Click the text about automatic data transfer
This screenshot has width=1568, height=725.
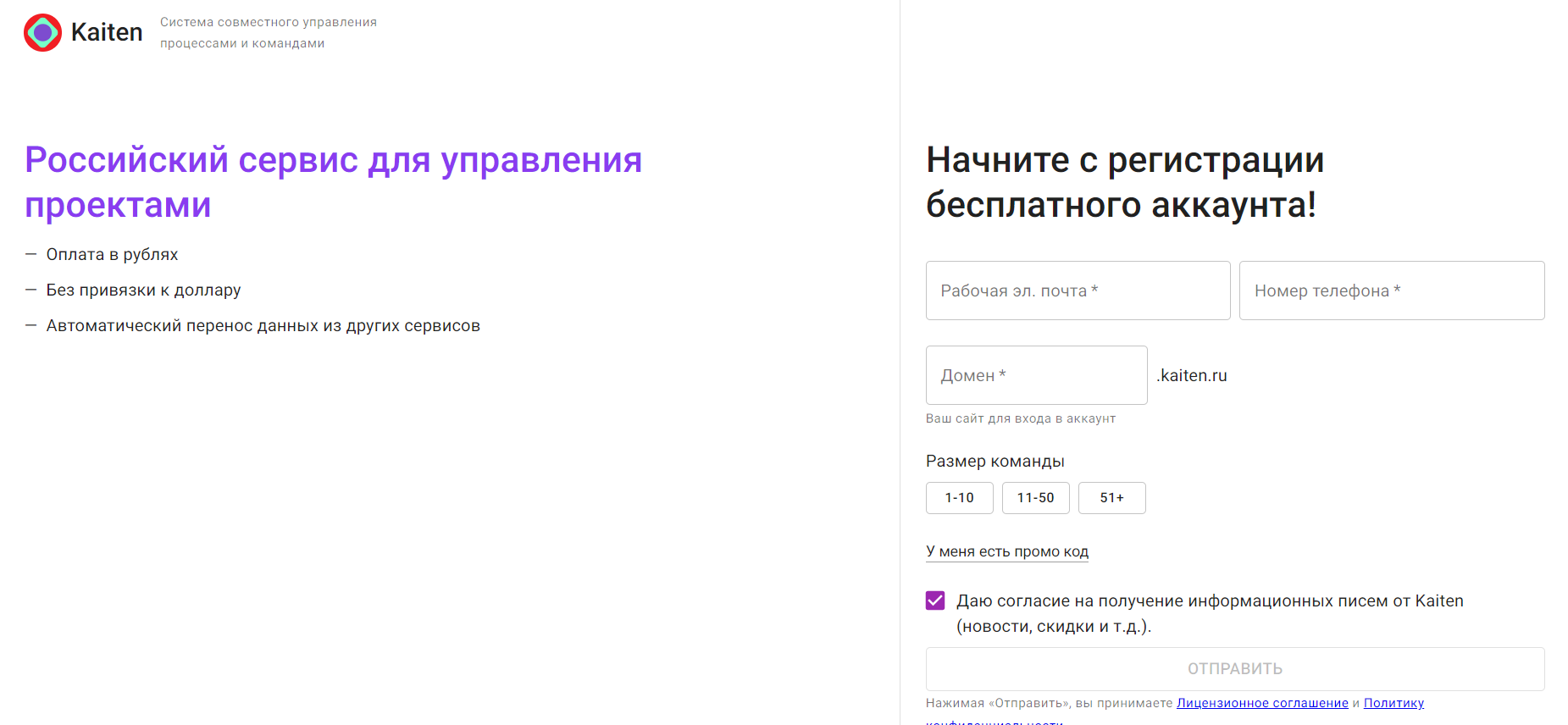click(x=263, y=325)
